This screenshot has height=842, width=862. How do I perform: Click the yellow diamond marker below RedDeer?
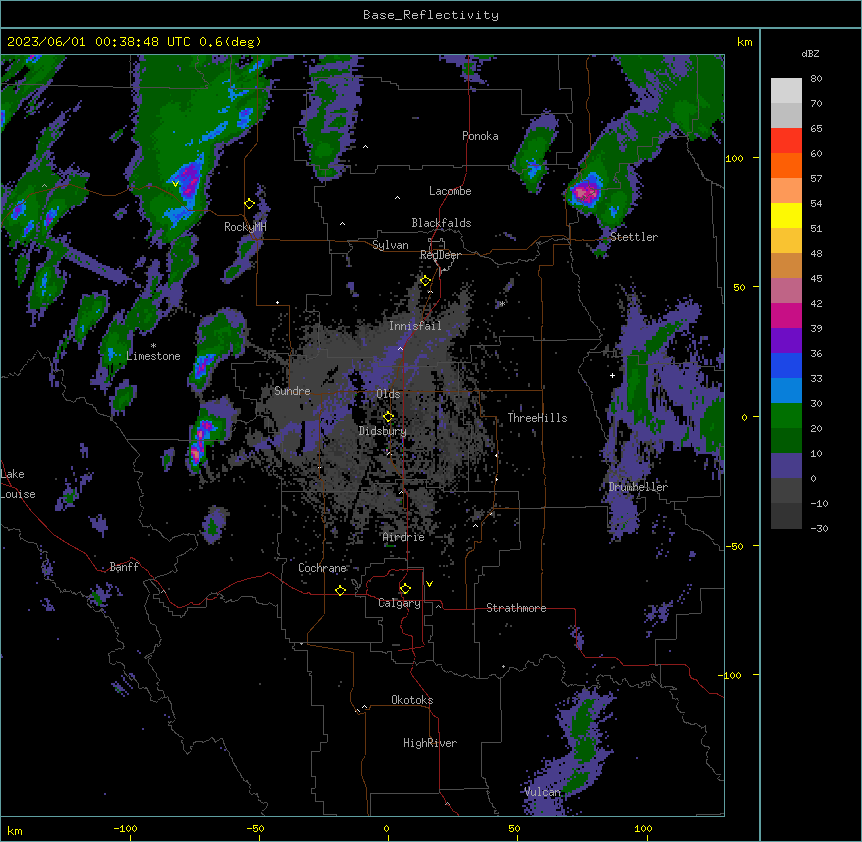point(426,281)
